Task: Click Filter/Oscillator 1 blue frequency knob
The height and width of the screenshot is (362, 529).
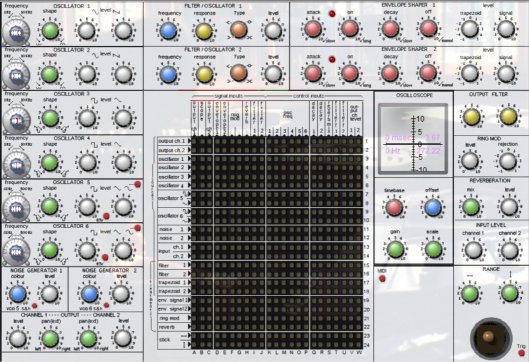Action: (x=168, y=31)
